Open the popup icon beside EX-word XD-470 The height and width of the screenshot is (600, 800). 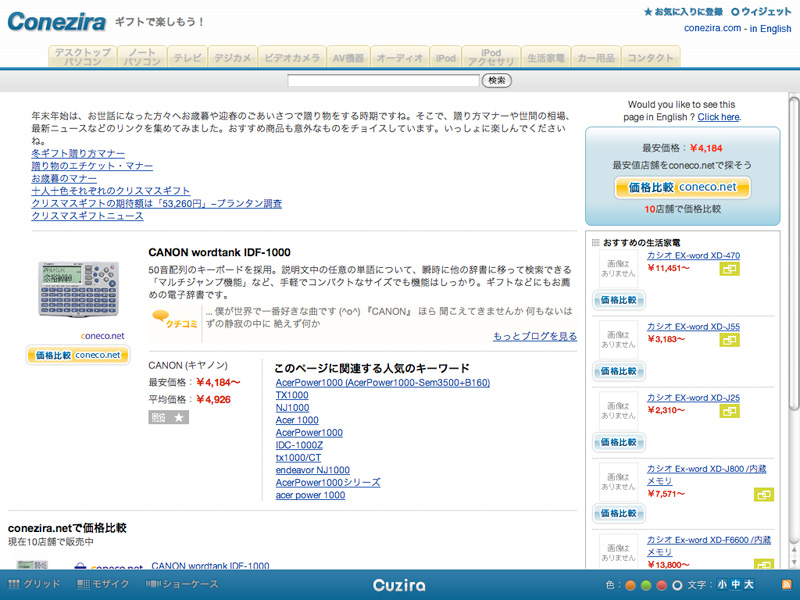tap(729, 268)
